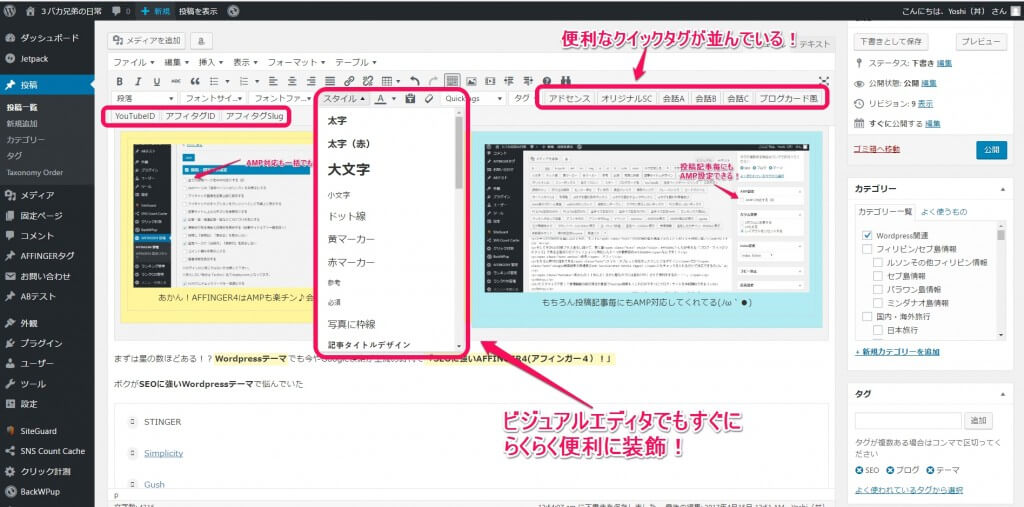Click the strikethrough ABC icon

click(176, 82)
